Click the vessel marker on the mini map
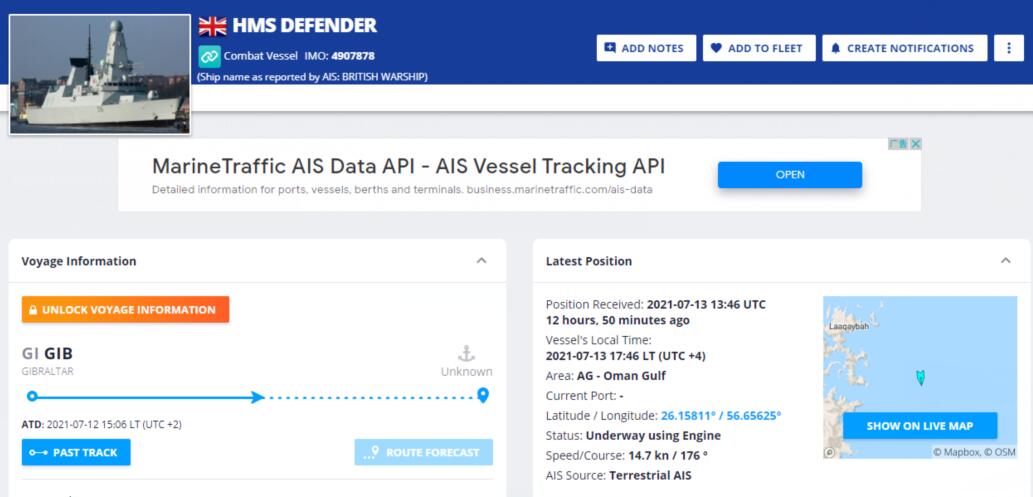This screenshot has height=497, width=1033. click(x=920, y=377)
